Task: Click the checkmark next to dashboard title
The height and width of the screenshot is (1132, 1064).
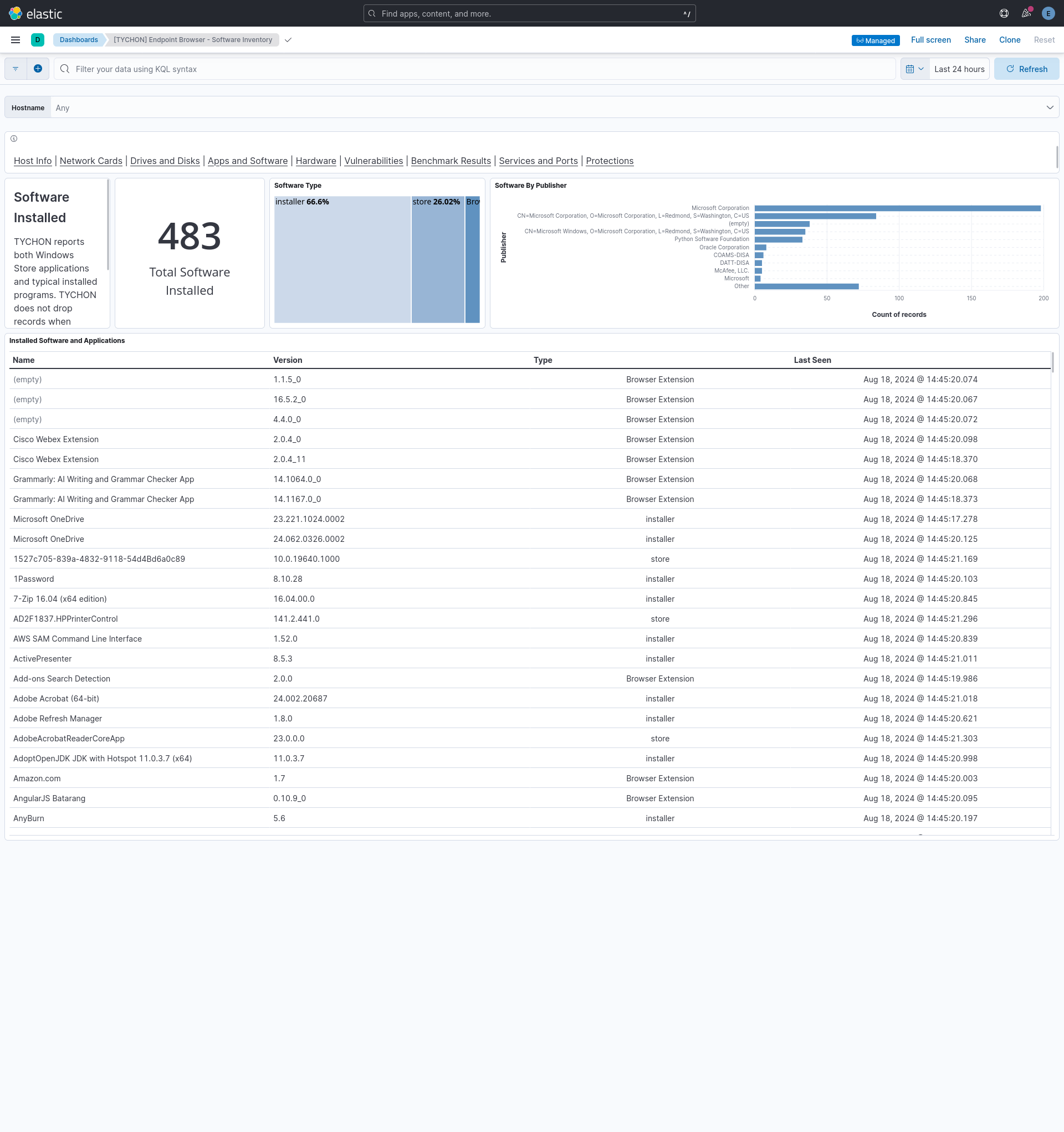Action: pyautogui.click(x=288, y=40)
